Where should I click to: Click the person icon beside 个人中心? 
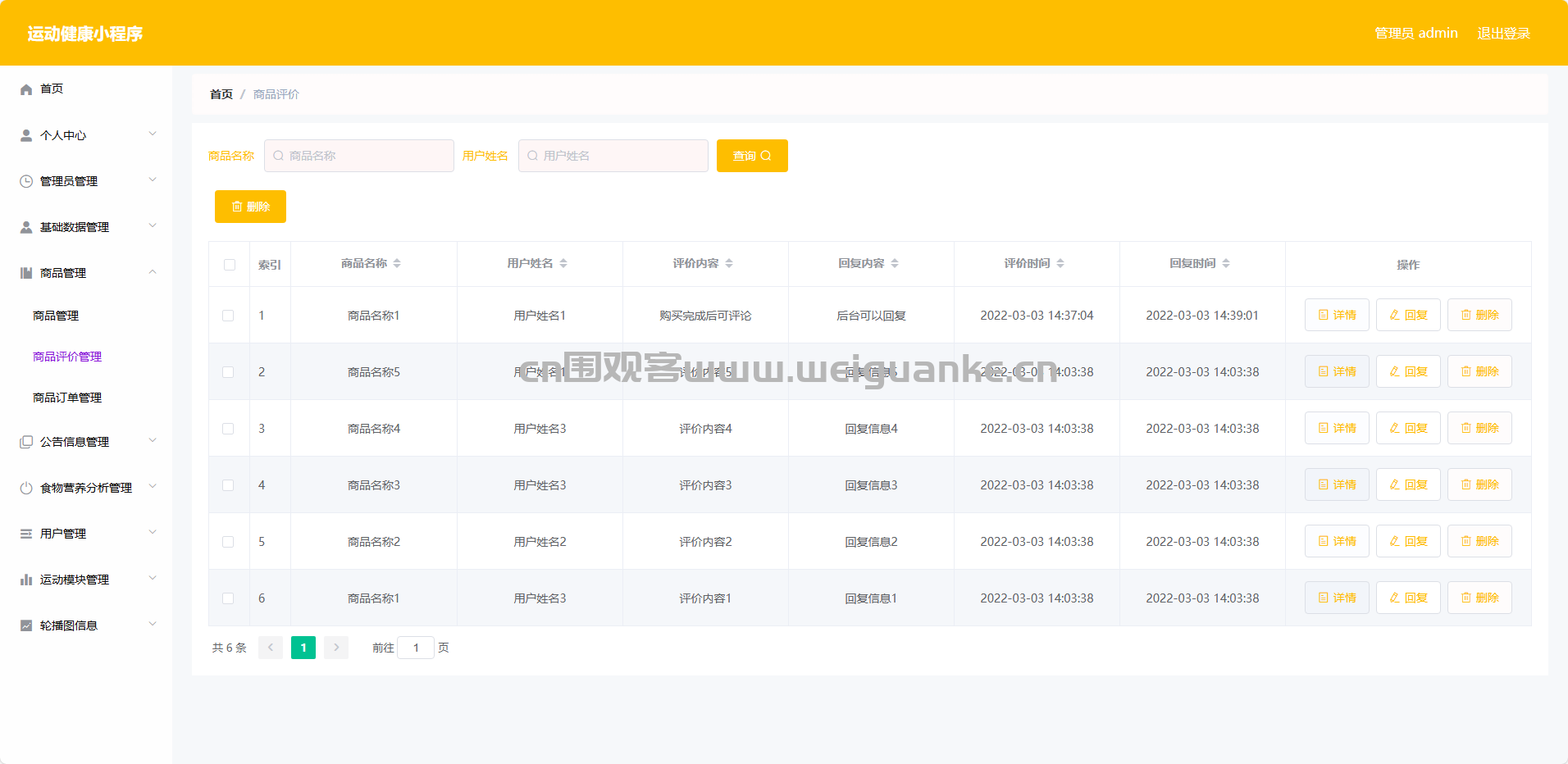(x=26, y=135)
